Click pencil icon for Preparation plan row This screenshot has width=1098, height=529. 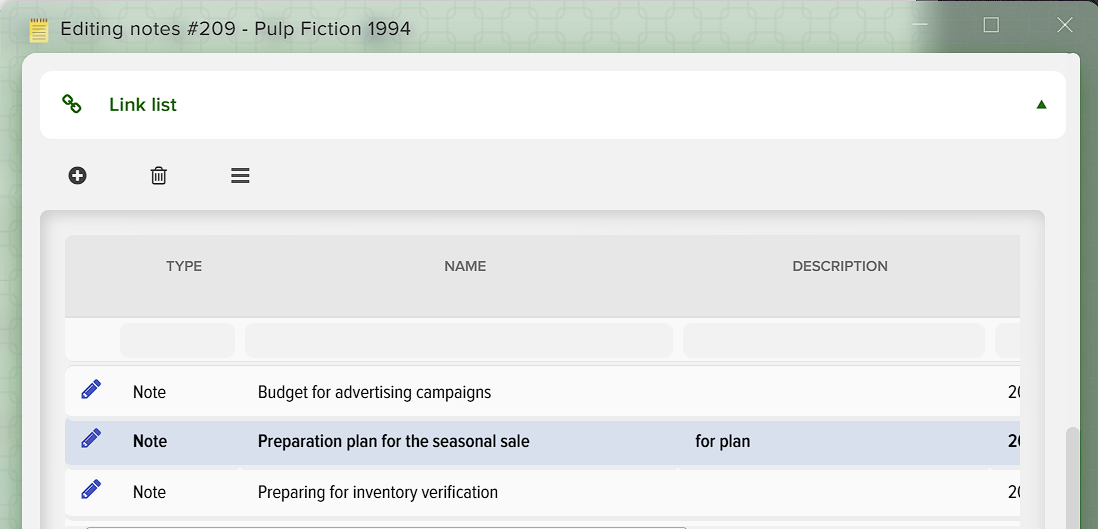click(x=91, y=439)
